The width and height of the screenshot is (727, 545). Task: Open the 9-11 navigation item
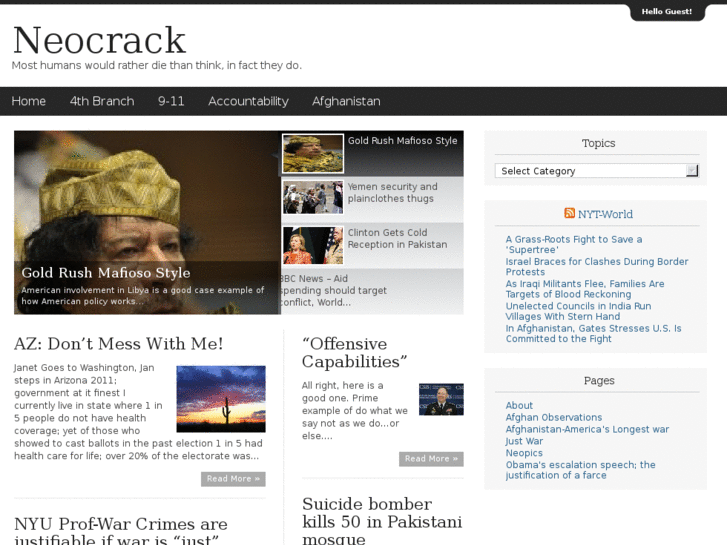click(171, 101)
